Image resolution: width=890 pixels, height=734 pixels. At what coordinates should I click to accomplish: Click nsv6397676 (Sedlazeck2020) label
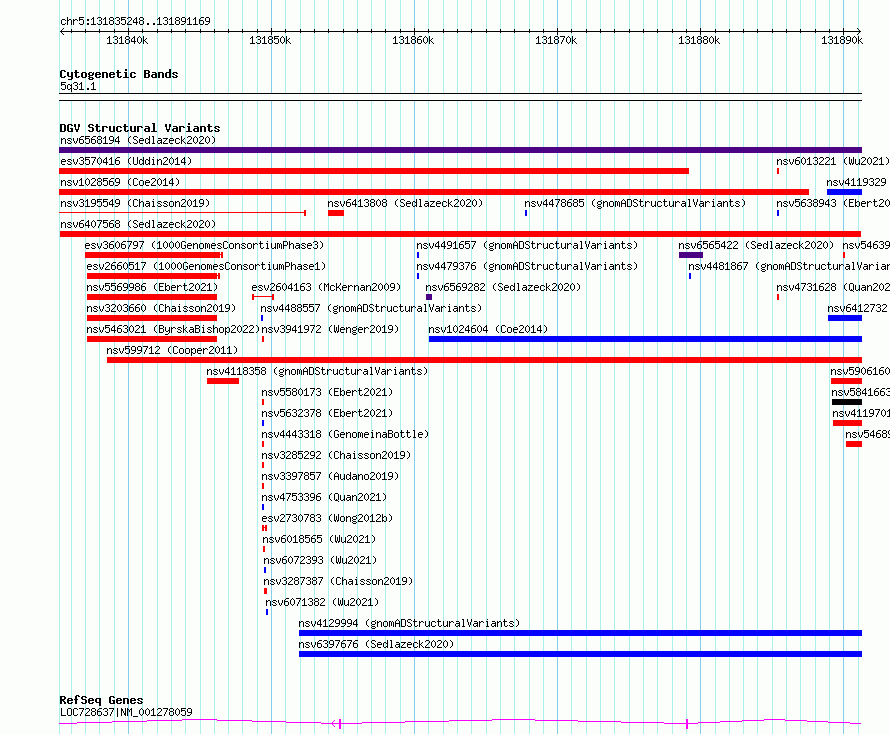376,644
